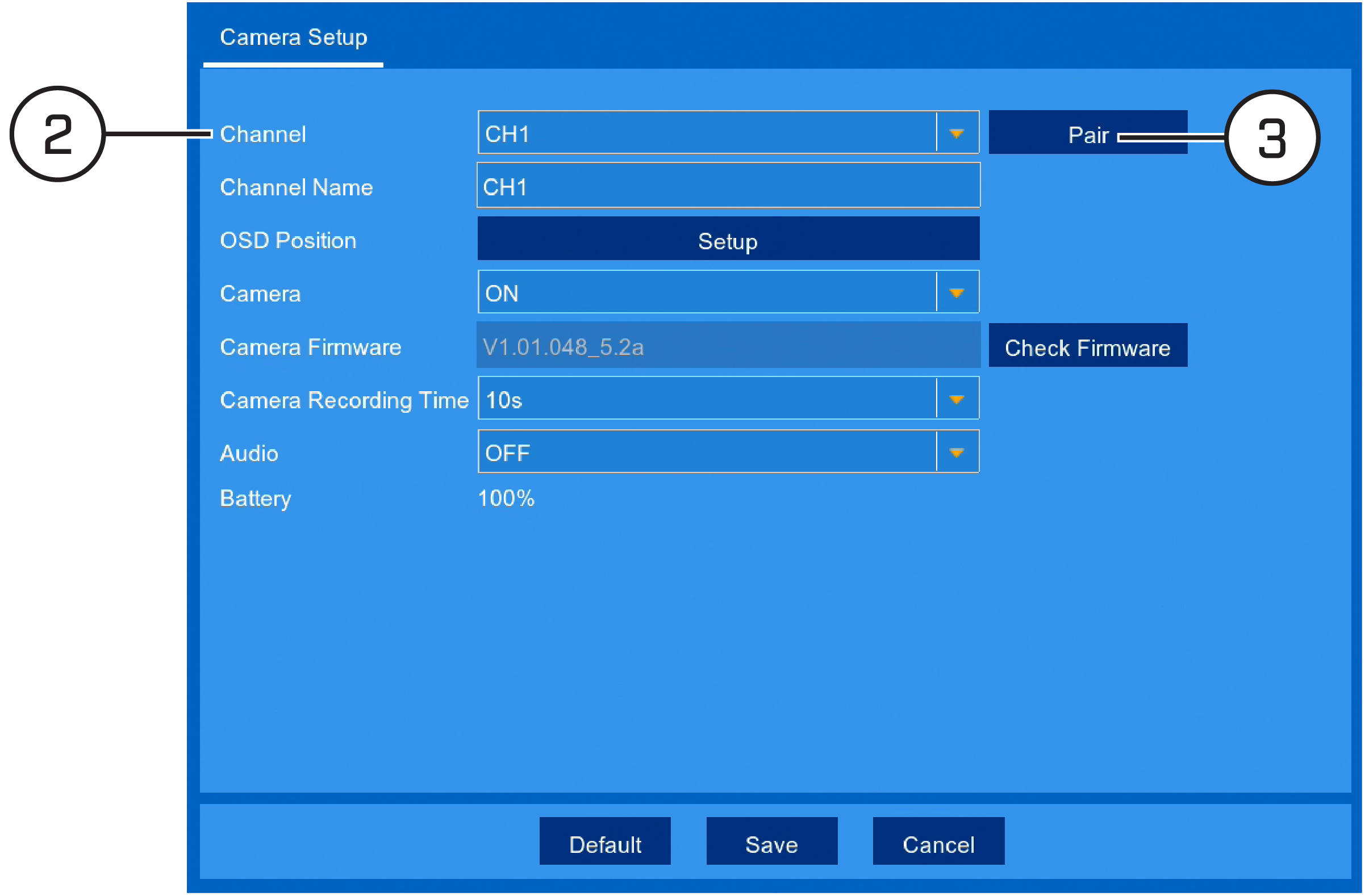Click the Channel Name label
The width and height of the screenshot is (1365, 896).
click(297, 187)
